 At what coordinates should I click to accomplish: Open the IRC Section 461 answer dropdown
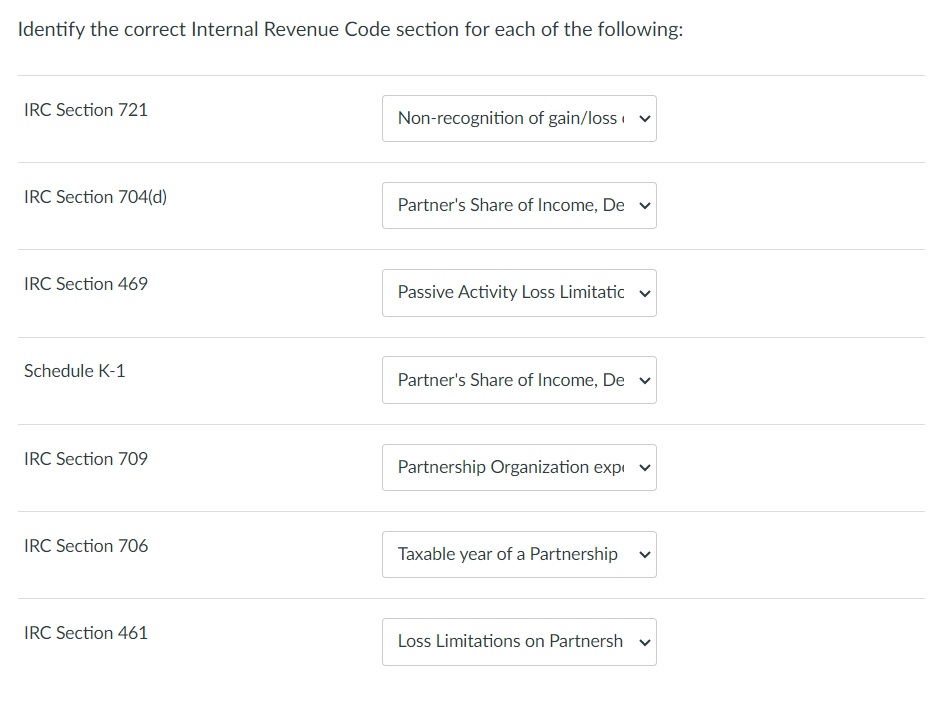coord(518,641)
